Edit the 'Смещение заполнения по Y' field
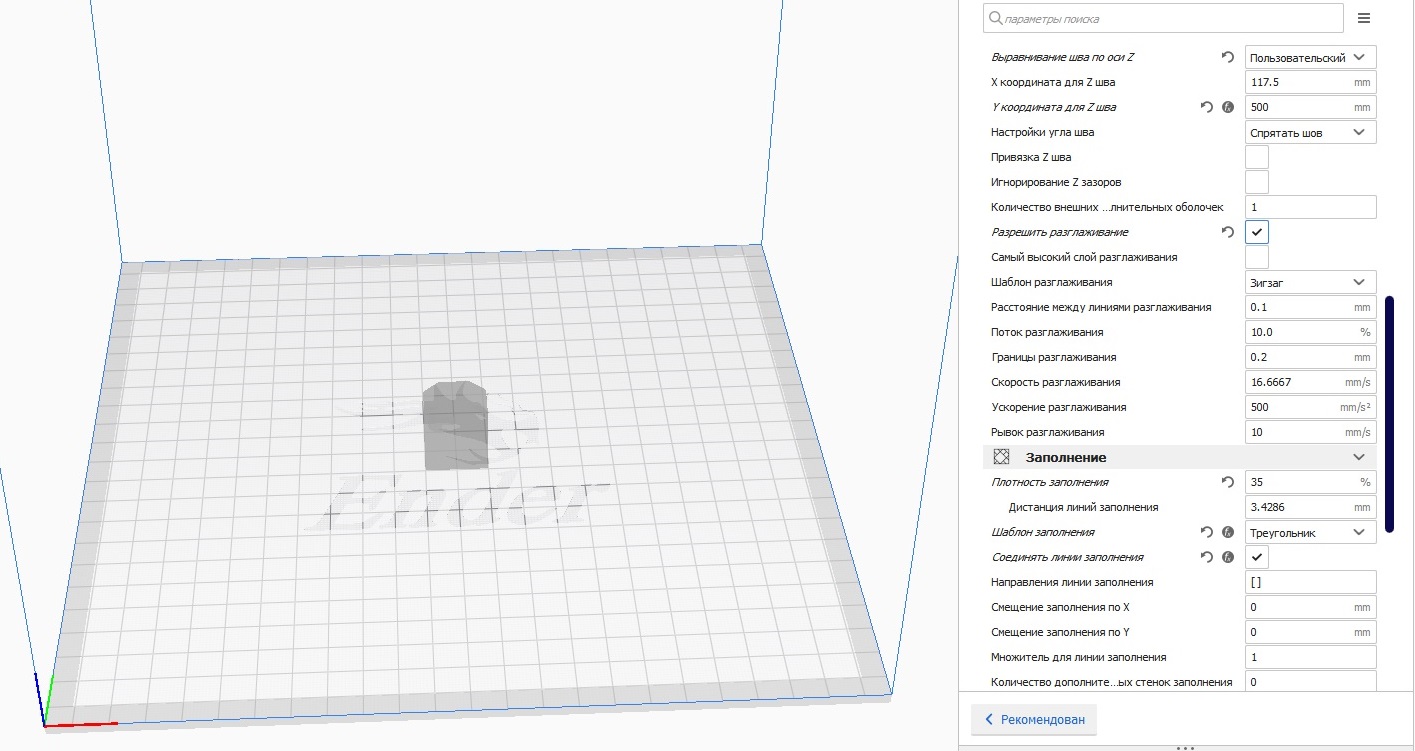The width and height of the screenshot is (1415, 751). click(x=1311, y=632)
